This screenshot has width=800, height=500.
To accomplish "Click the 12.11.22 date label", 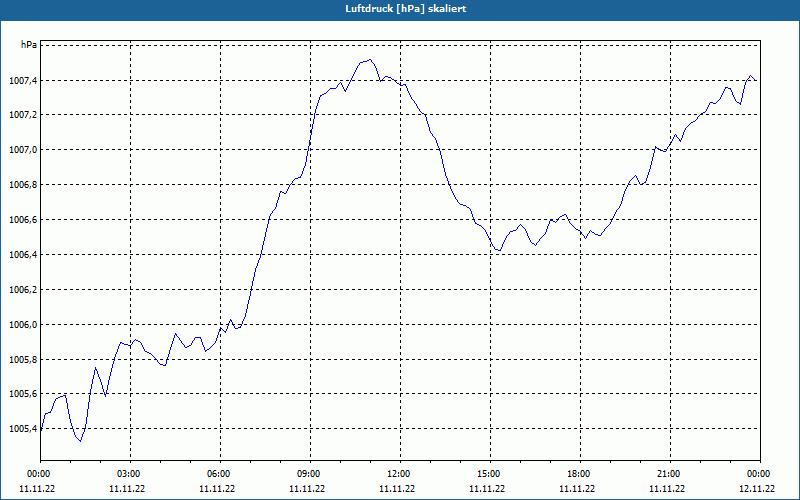I will click(757, 488).
